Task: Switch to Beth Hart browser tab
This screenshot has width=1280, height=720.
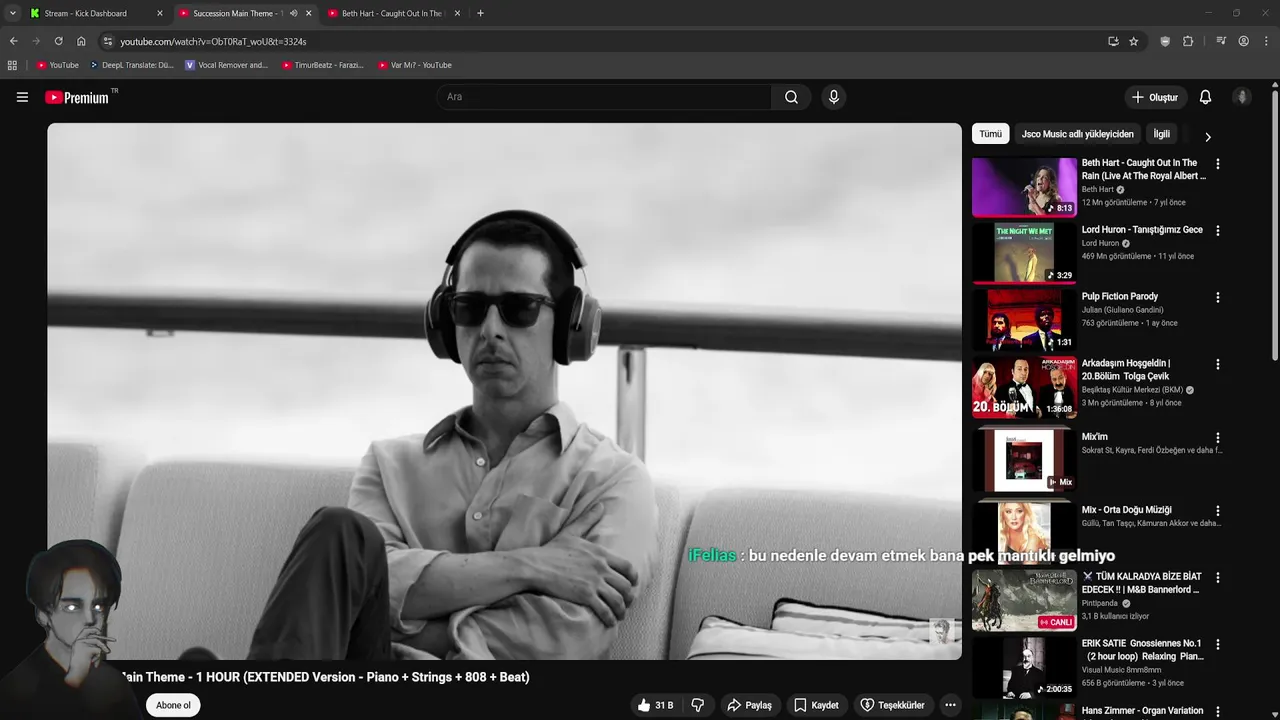Action: click(x=393, y=13)
